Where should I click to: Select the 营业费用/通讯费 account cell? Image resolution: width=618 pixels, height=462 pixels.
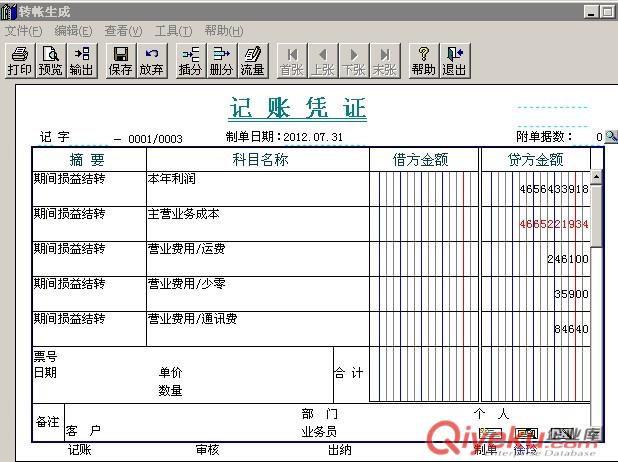click(258, 329)
